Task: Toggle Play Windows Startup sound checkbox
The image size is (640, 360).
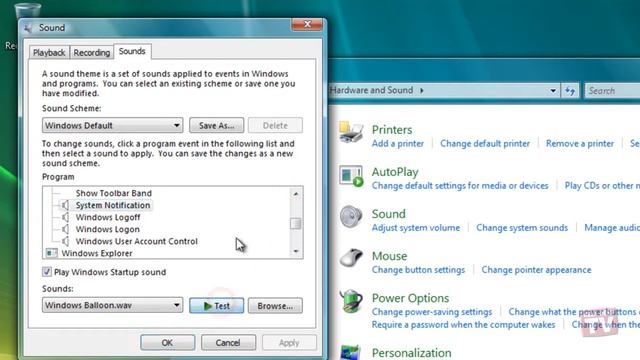Action: pyautogui.click(x=47, y=272)
